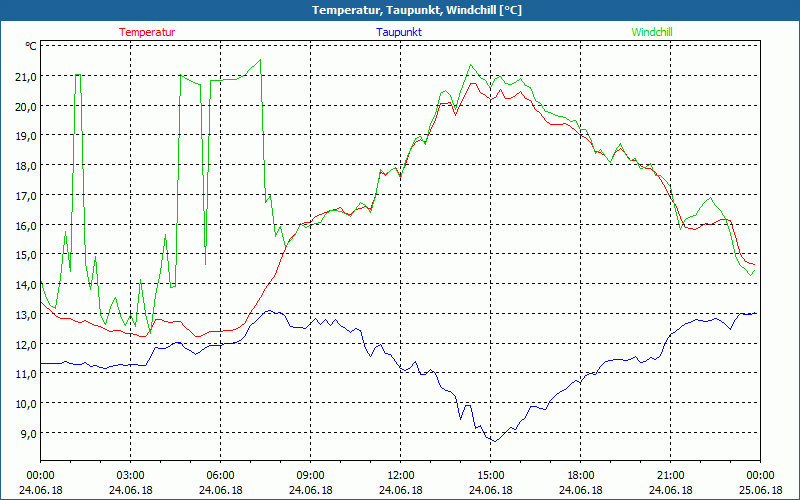Click the '12,0' y-axis value

27,344
